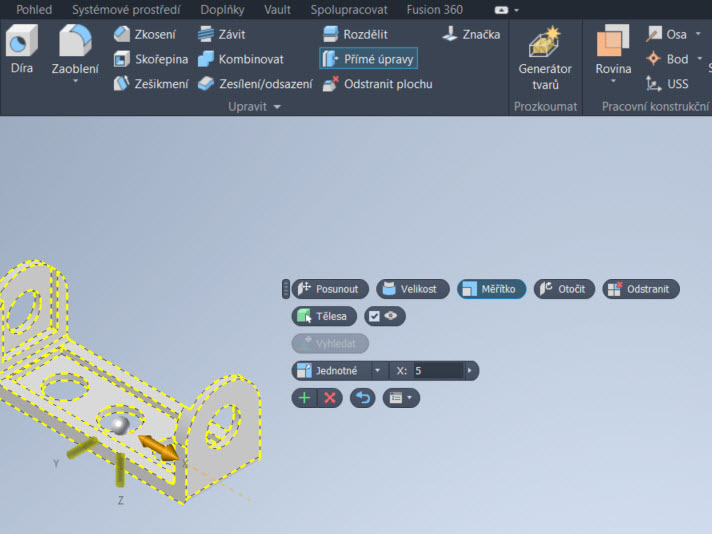The width and height of the screenshot is (712, 534).
Task: Select the Zaoblení fillet tool
Action: 75,49
